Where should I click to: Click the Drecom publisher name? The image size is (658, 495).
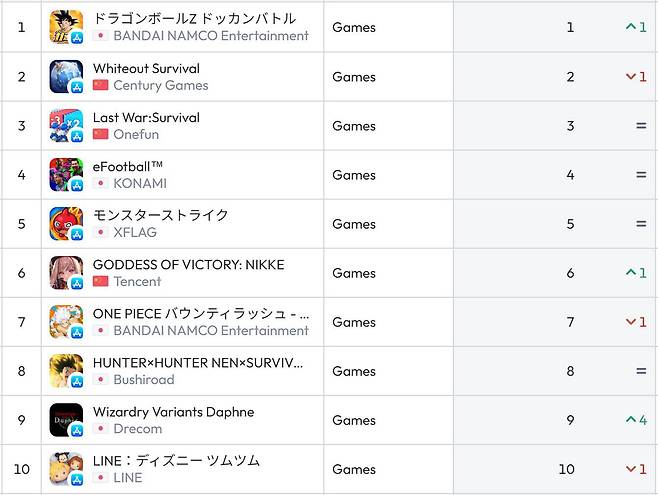click(x=138, y=429)
